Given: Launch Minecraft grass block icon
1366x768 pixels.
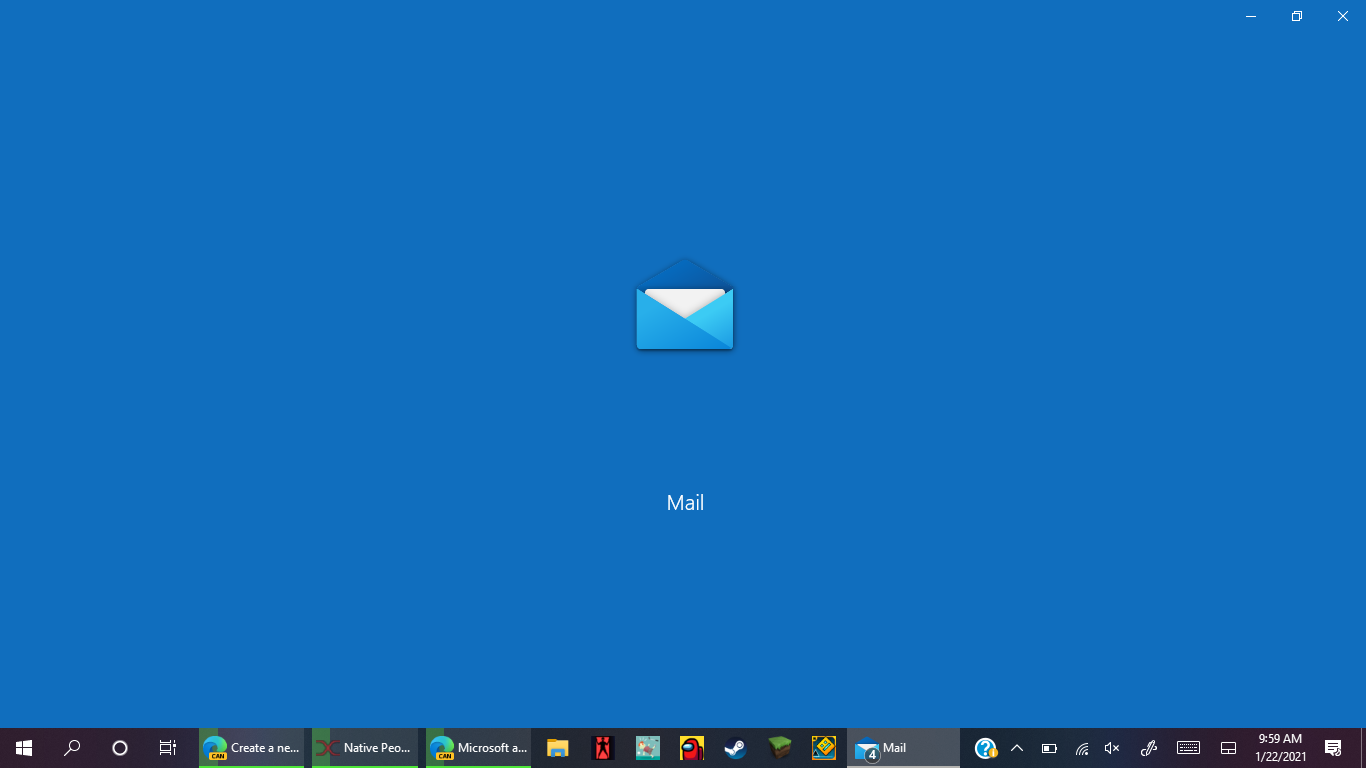Looking at the screenshot, I should point(780,748).
